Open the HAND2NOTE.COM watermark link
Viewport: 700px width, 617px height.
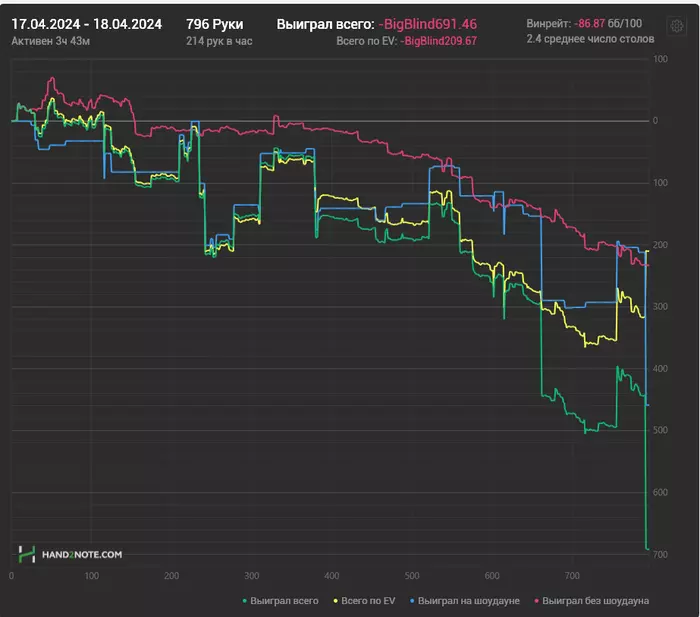click(82, 554)
